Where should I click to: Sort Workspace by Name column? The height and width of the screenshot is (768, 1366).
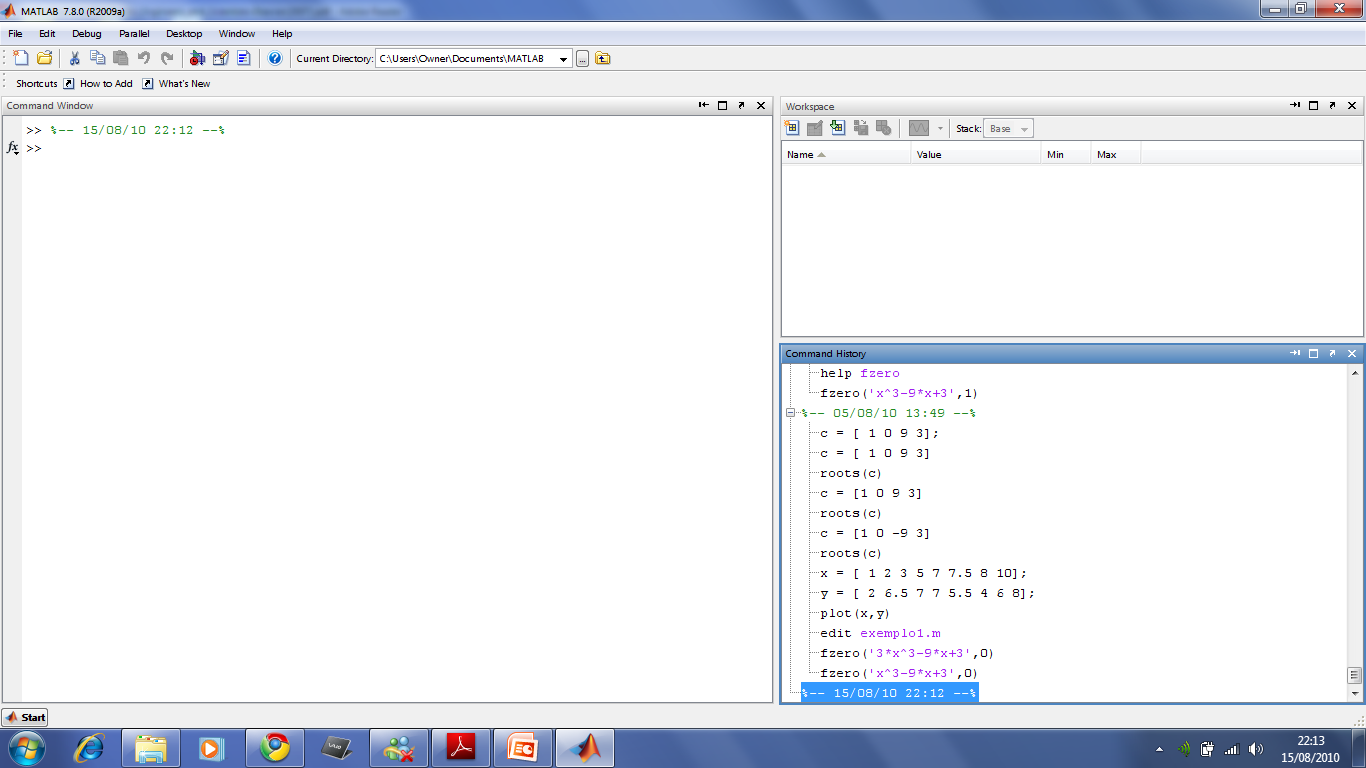point(846,155)
